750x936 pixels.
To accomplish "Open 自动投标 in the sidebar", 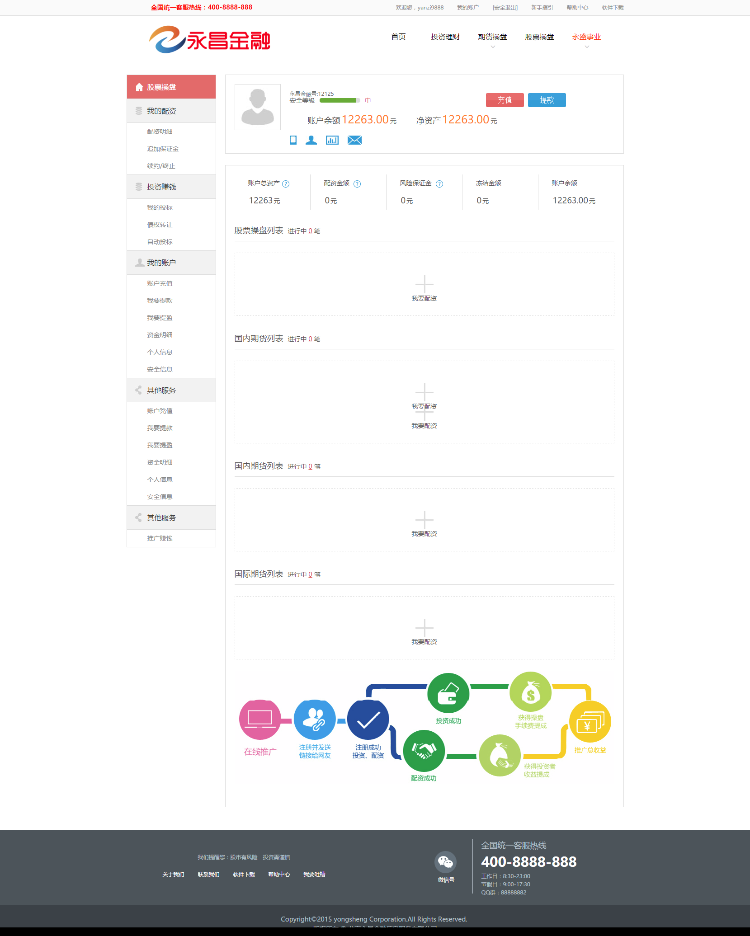I will click(159, 242).
